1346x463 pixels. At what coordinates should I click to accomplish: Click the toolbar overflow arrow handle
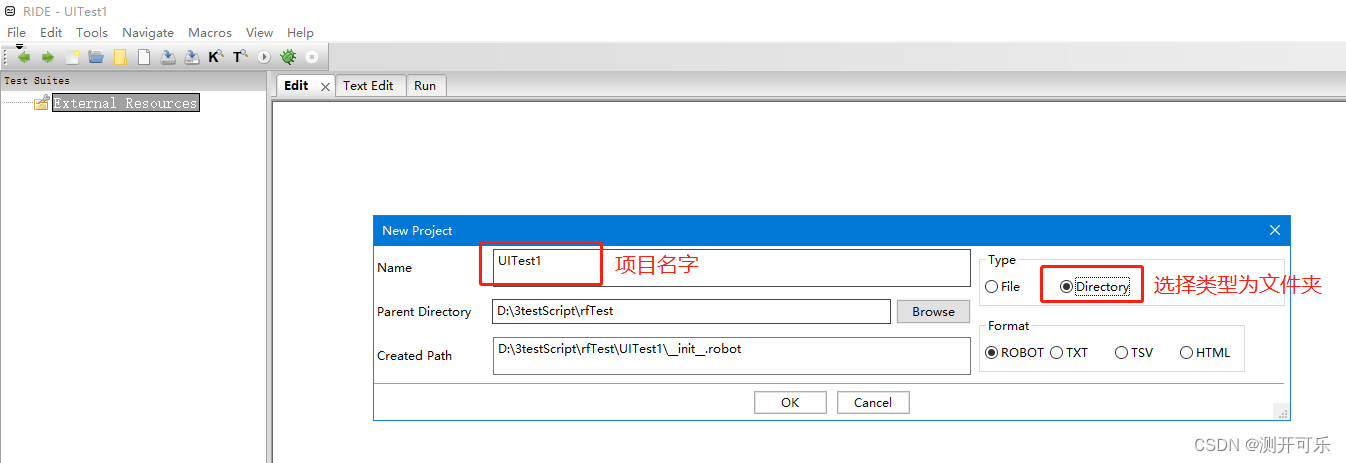pos(19,46)
